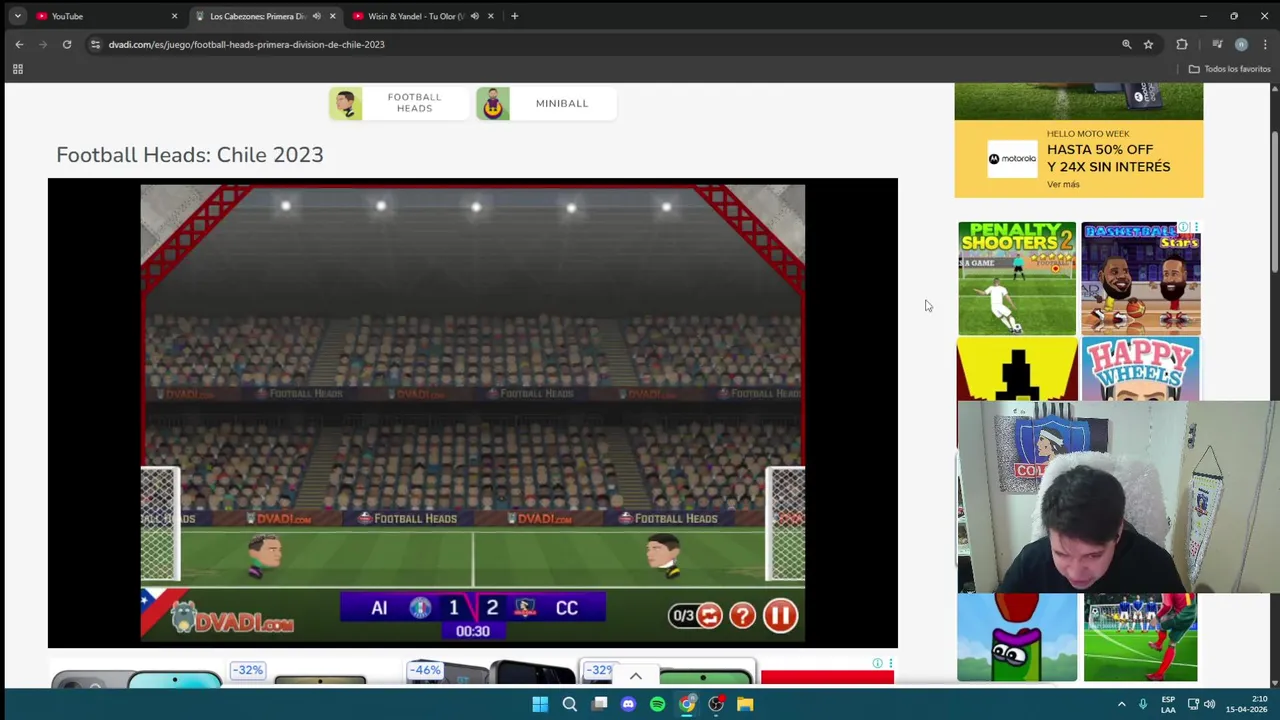1280x720 pixels.
Task: Open OBS Studio from the taskbar
Action: pos(716,704)
